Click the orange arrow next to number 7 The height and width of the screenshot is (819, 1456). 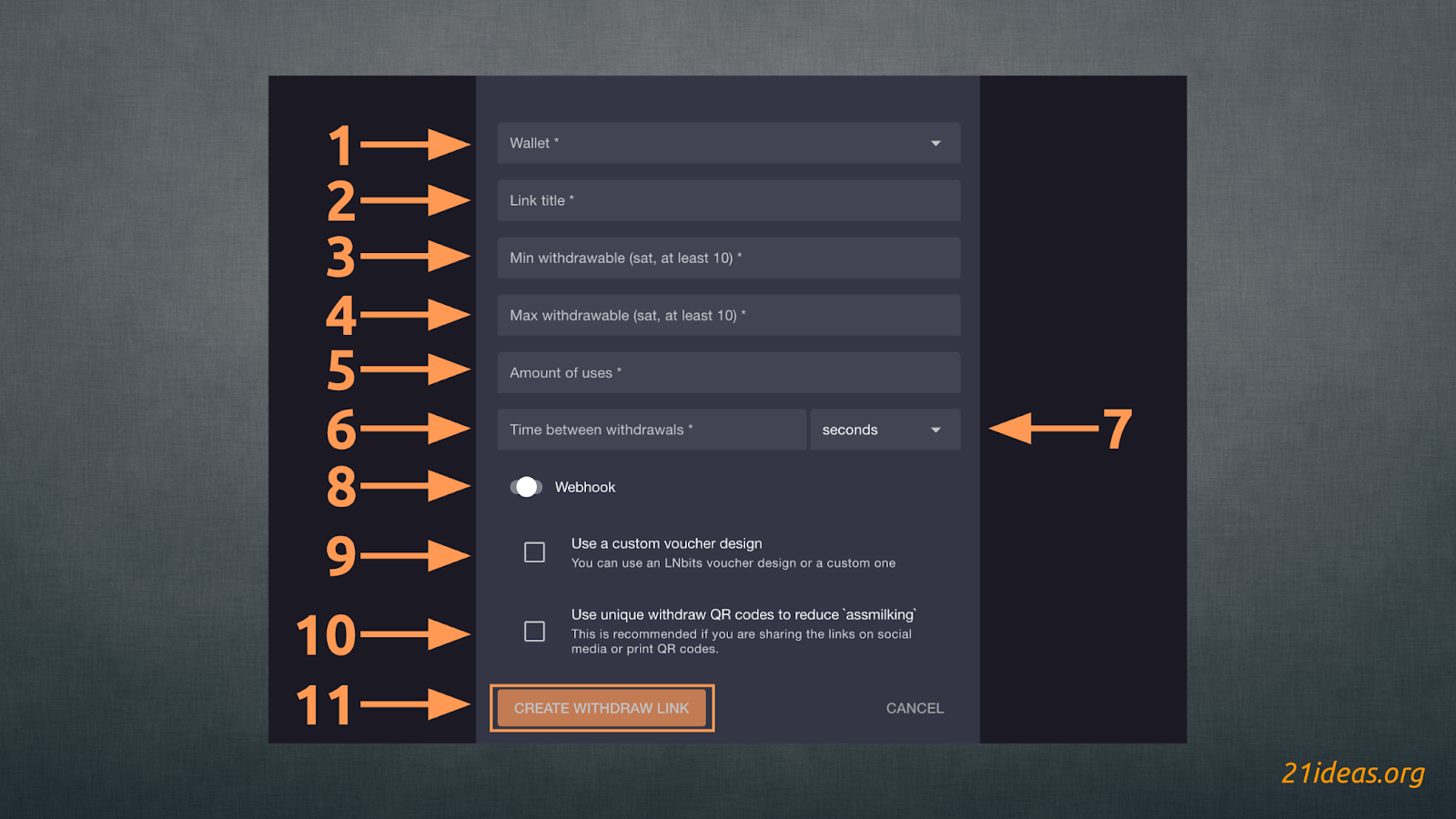click(1042, 429)
